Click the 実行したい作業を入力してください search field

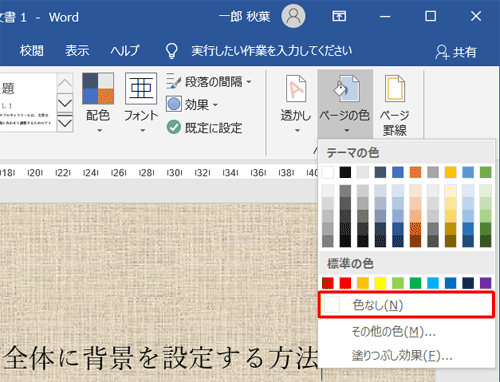[272, 51]
